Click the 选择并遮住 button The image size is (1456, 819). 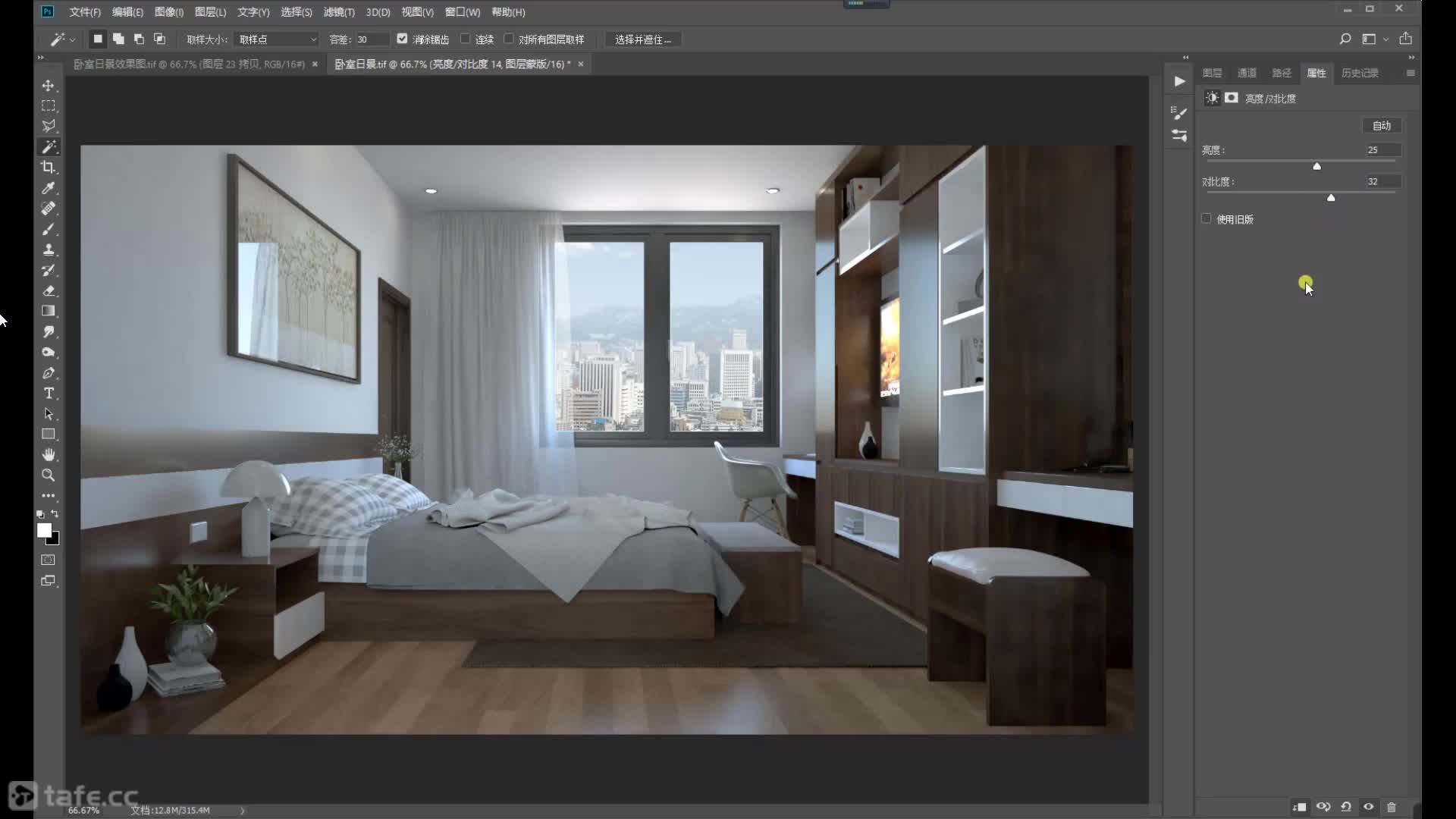coord(643,39)
